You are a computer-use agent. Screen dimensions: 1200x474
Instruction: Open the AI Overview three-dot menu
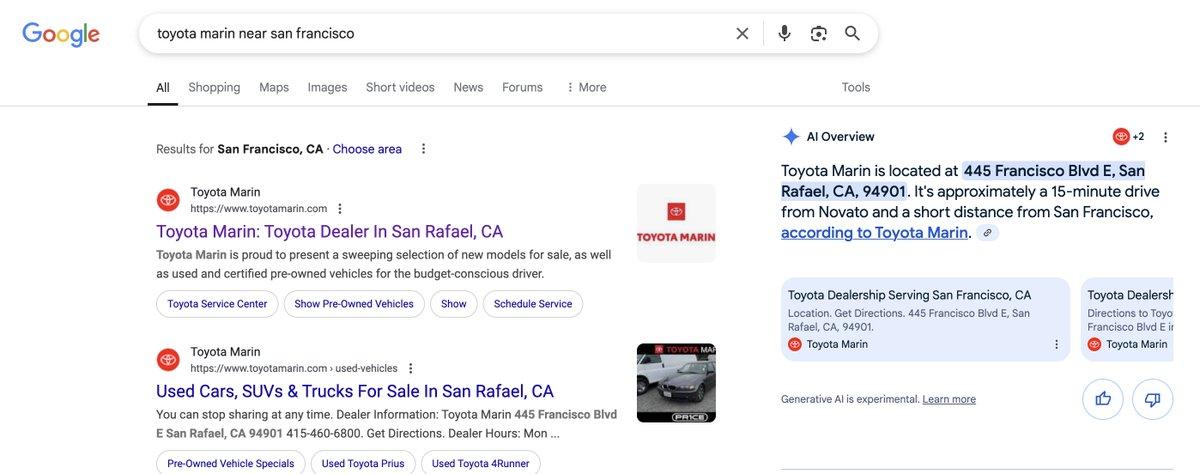click(1165, 137)
